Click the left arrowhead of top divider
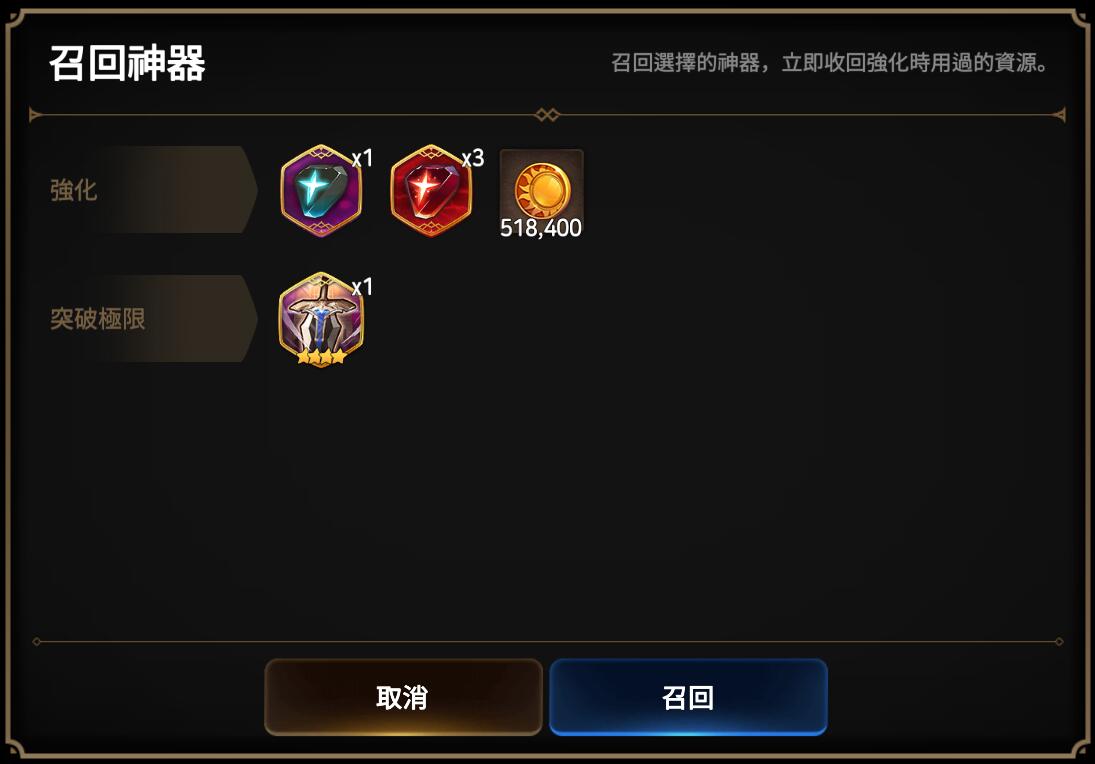The width and height of the screenshot is (1095, 764). click(35, 115)
